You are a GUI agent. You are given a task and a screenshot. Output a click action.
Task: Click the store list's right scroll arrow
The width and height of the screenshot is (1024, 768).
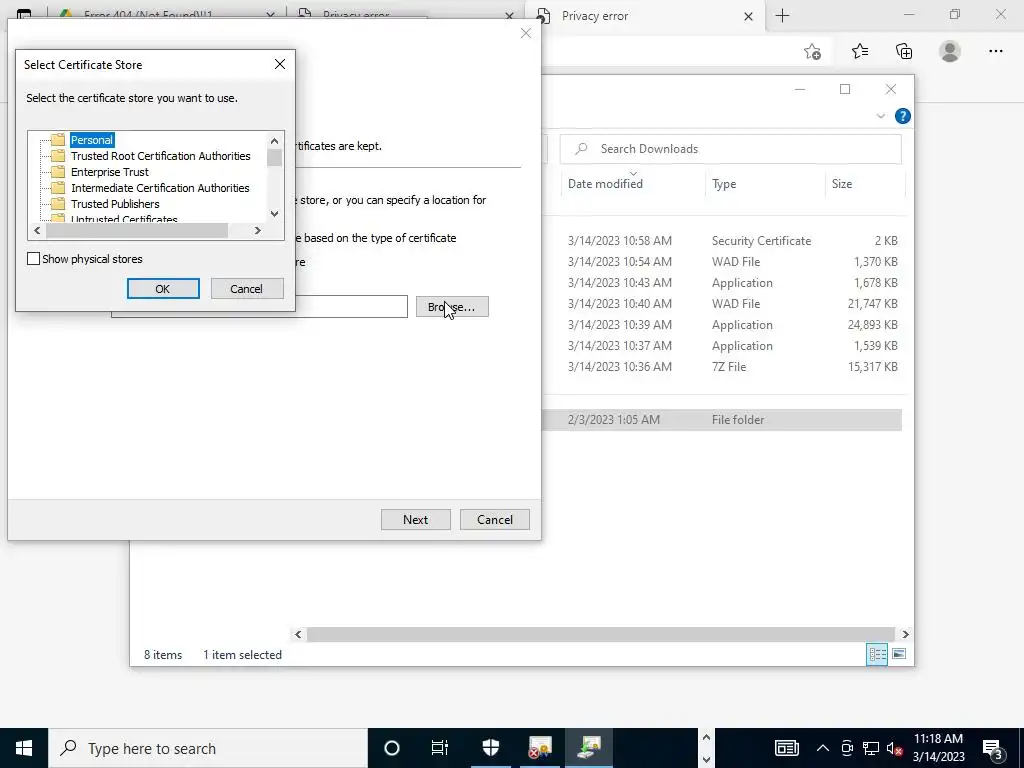tap(258, 230)
